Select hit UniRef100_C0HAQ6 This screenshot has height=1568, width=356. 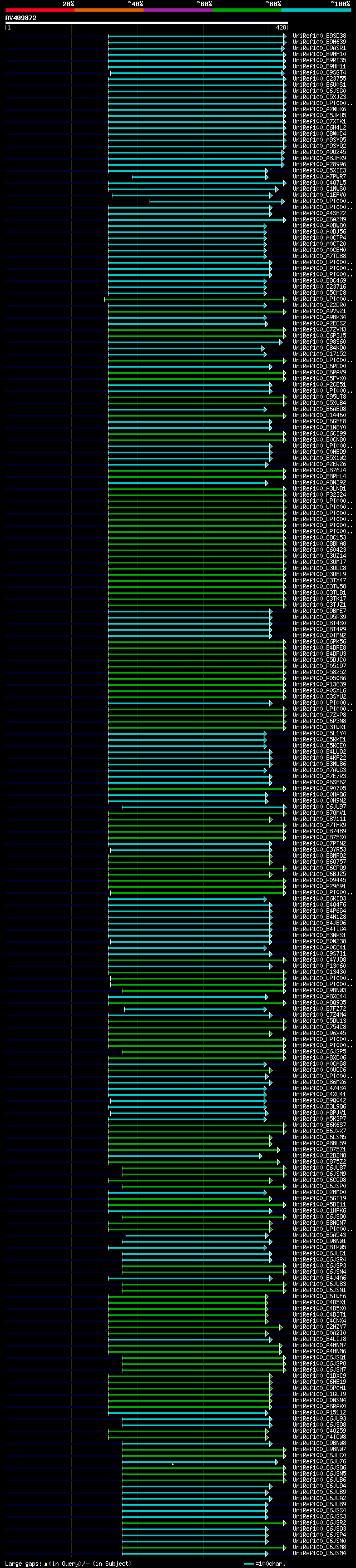(319, 795)
